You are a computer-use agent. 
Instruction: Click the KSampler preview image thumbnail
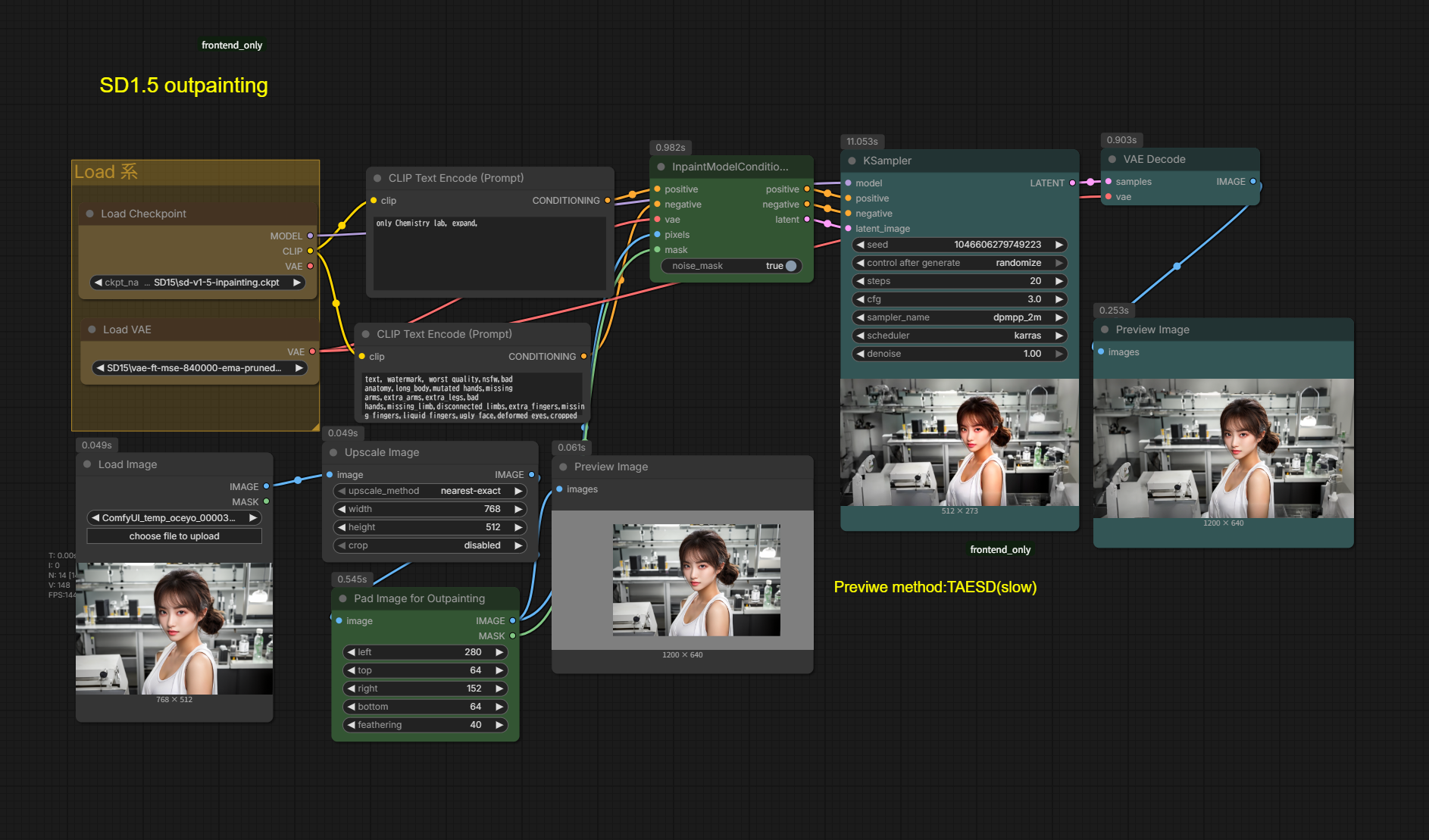[959, 442]
